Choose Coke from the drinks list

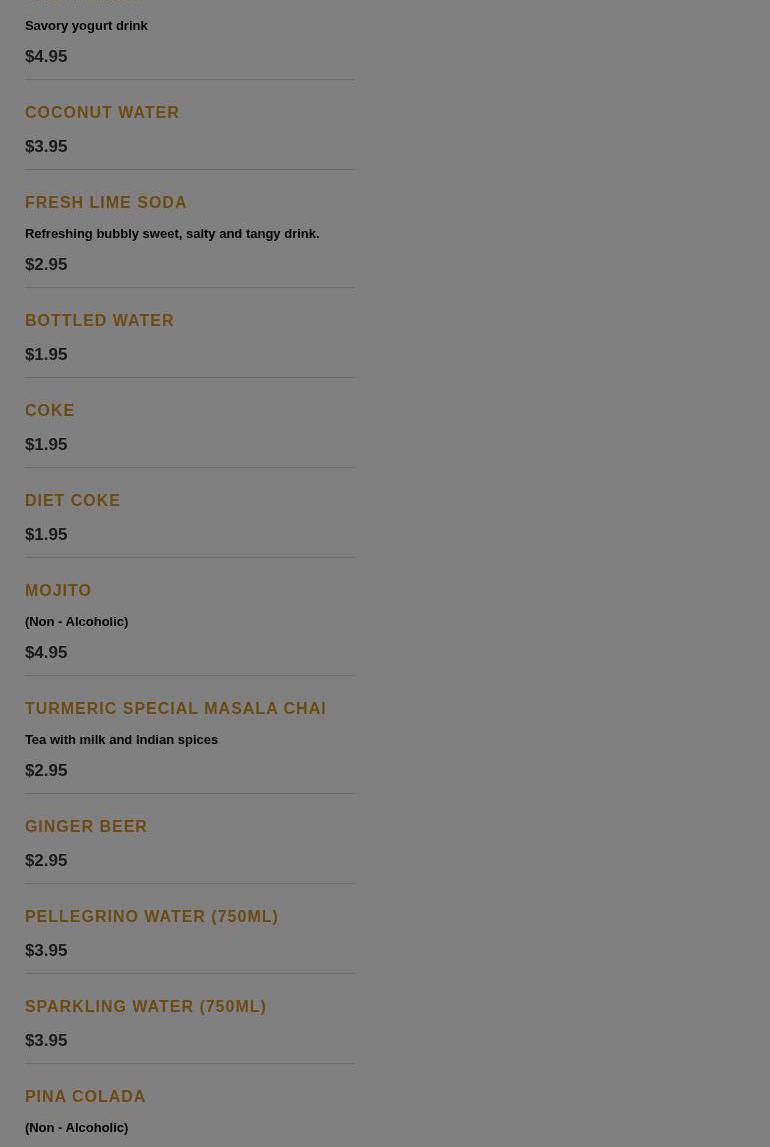50,411
